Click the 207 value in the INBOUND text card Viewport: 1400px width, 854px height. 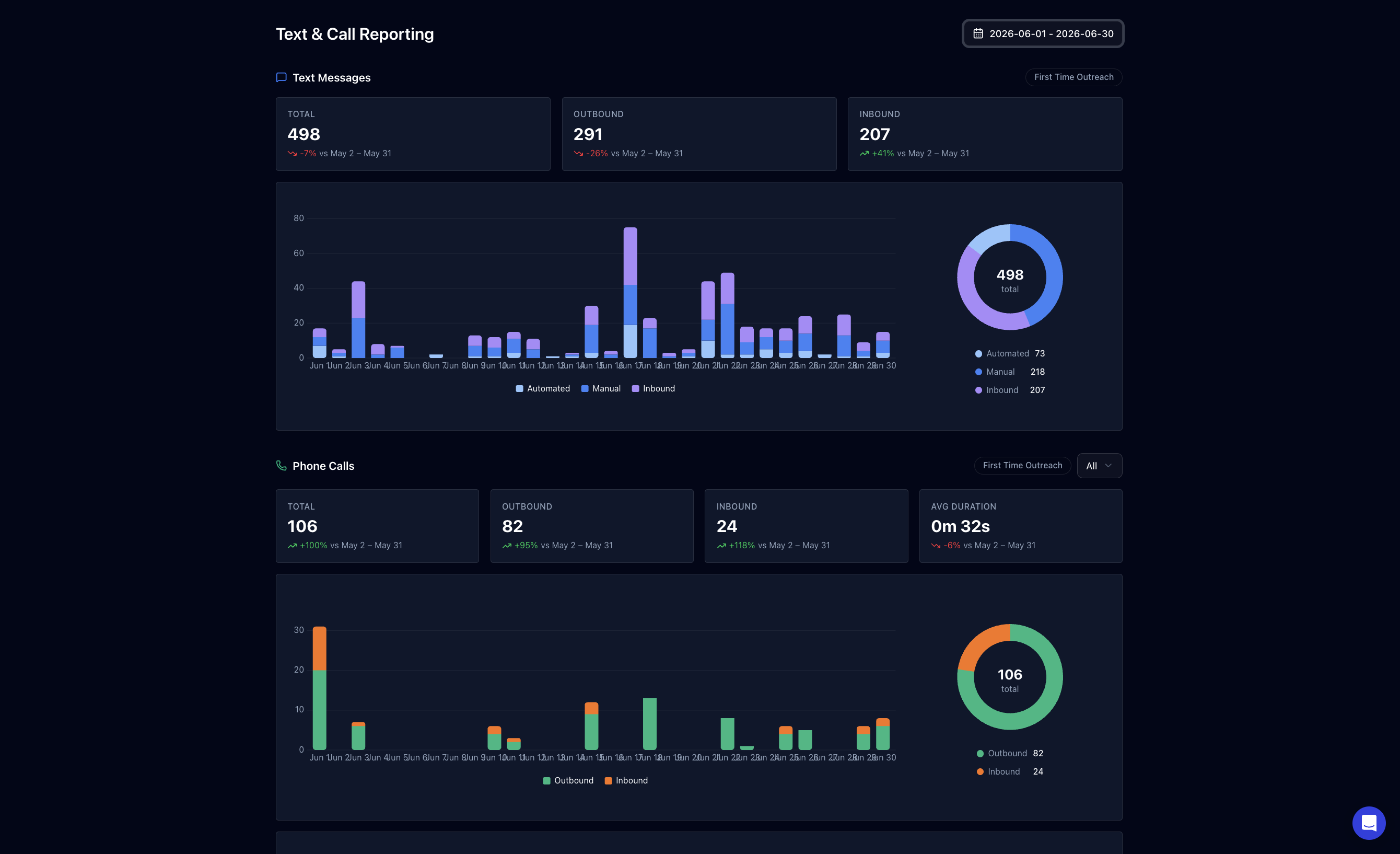(874, 134)
